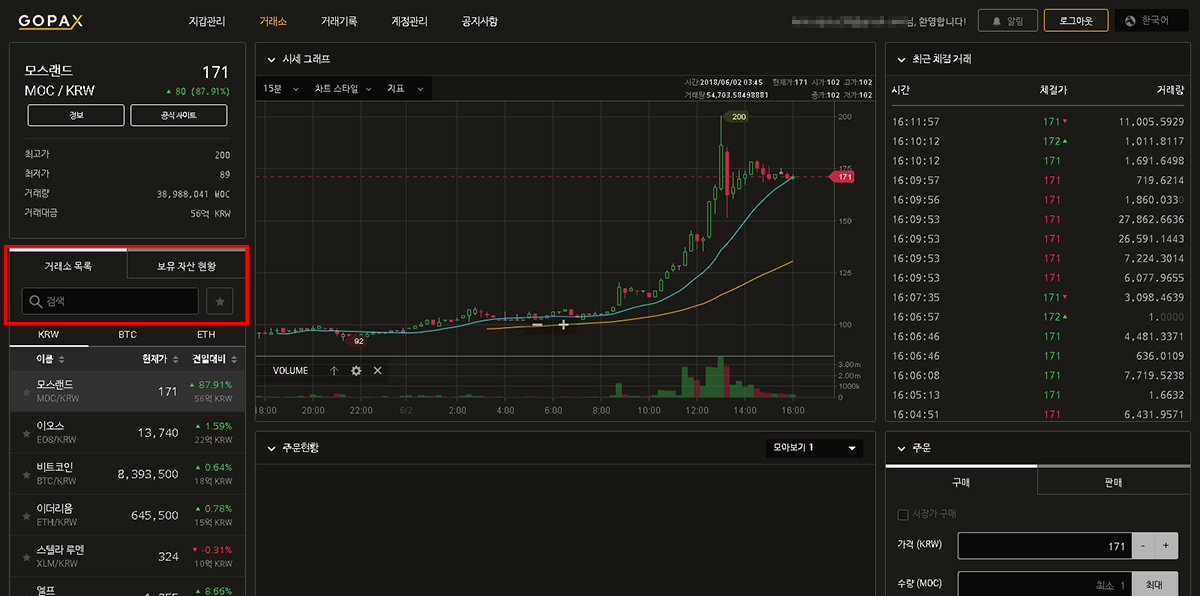Click the up arrow on the VOLUME panel
This screenshot has height=596, width=1200.
[x=334, y=370]
